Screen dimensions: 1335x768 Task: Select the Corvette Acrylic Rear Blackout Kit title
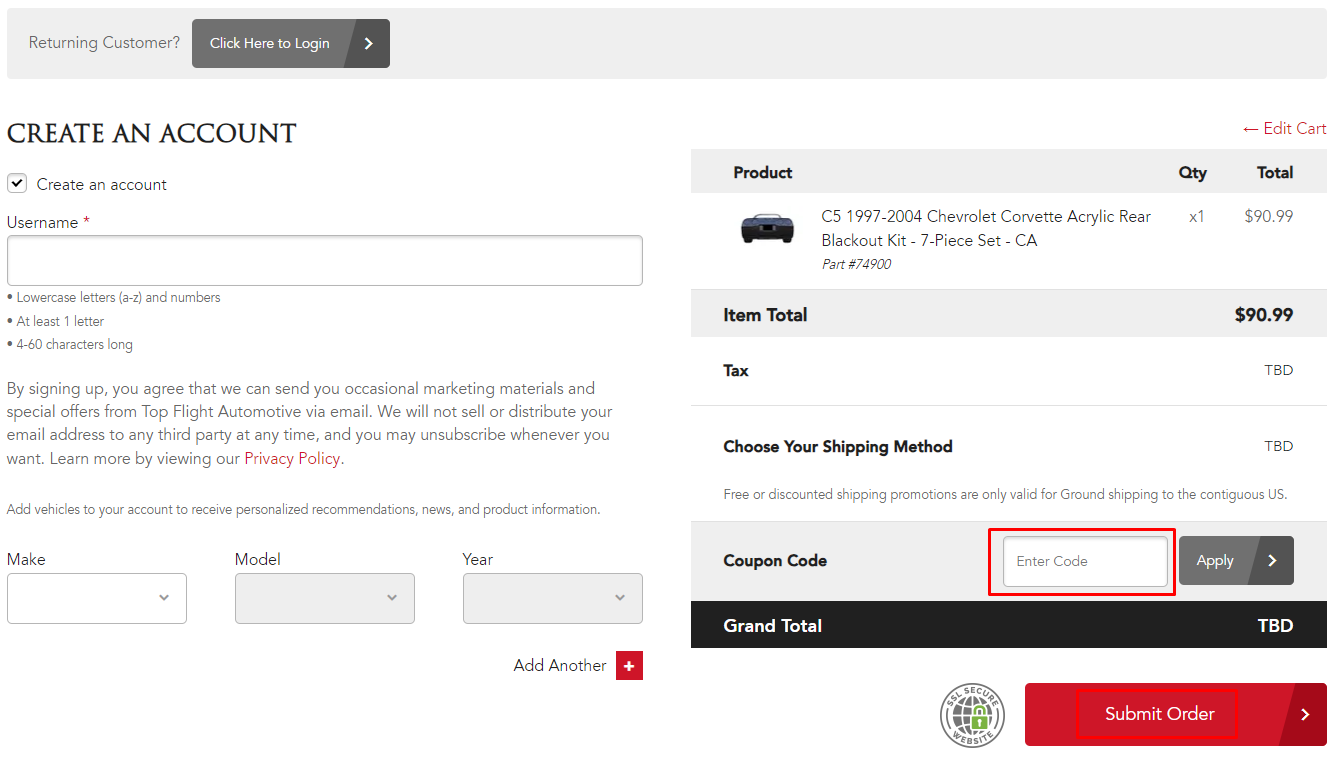(x=985, y=228)
